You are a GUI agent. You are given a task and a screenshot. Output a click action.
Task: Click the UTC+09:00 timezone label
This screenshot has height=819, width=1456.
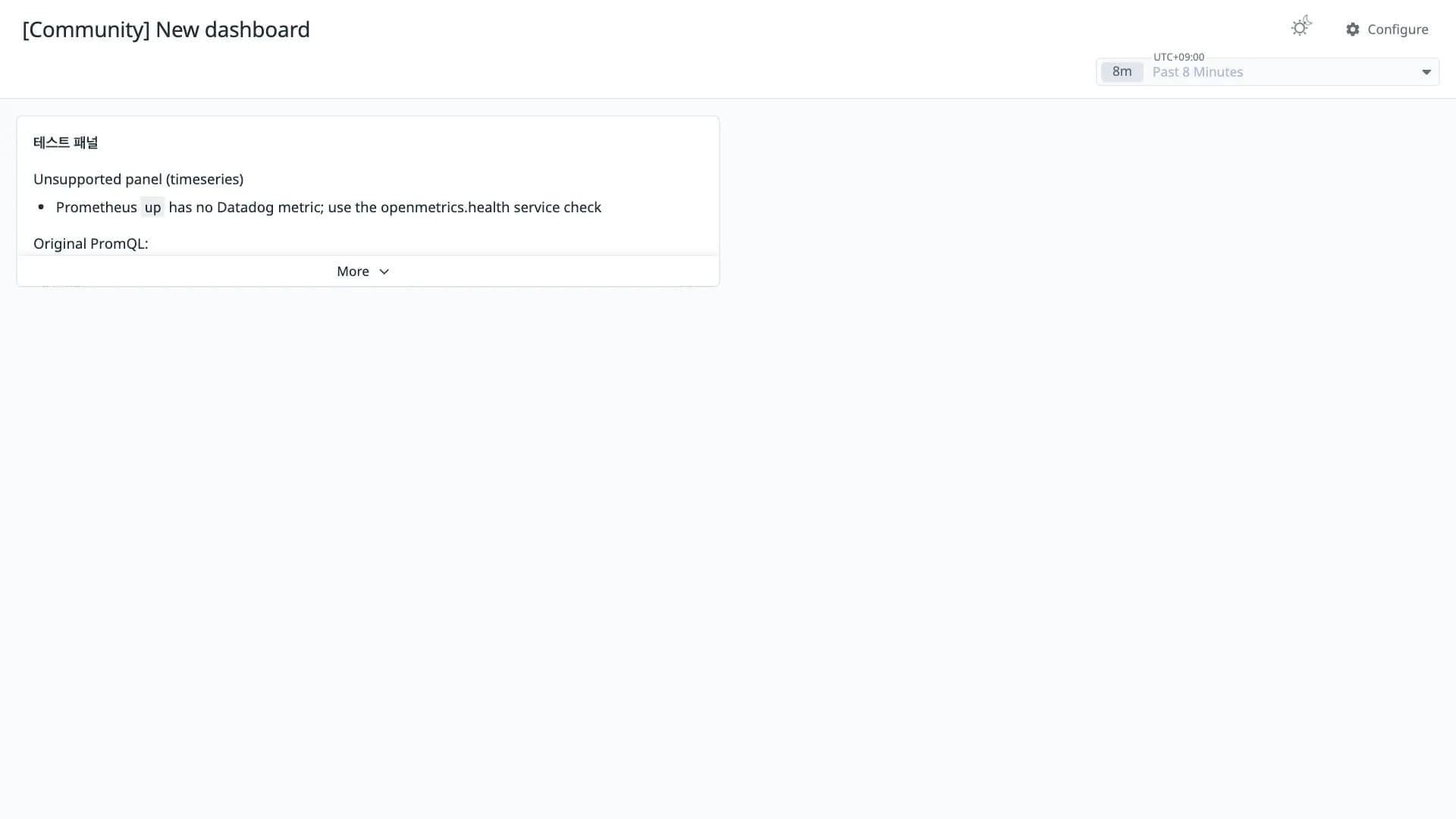(x=1178, y=57)
